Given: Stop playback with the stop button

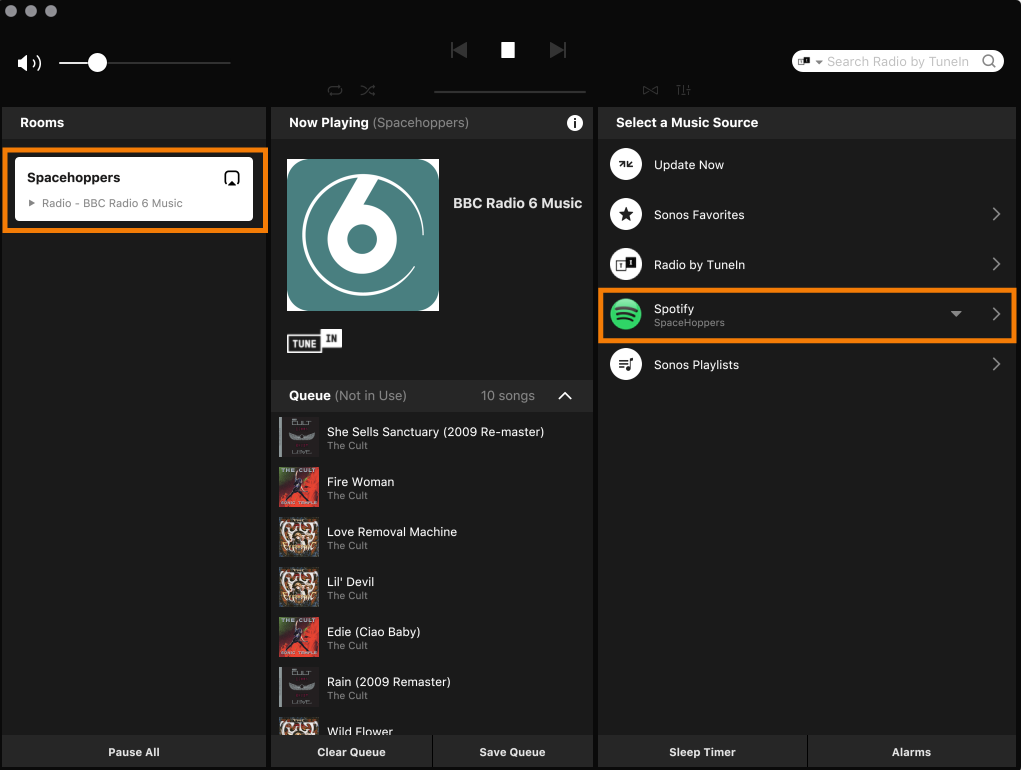Looking at the screenshot, I should coord(508,50).
